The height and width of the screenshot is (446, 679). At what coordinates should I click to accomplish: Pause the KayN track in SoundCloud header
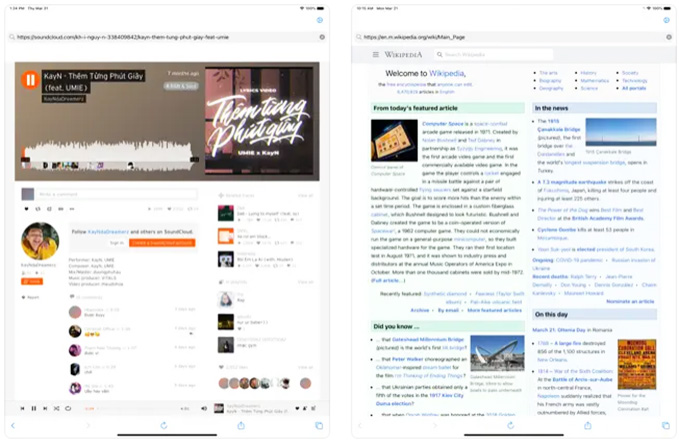(30, 80)
